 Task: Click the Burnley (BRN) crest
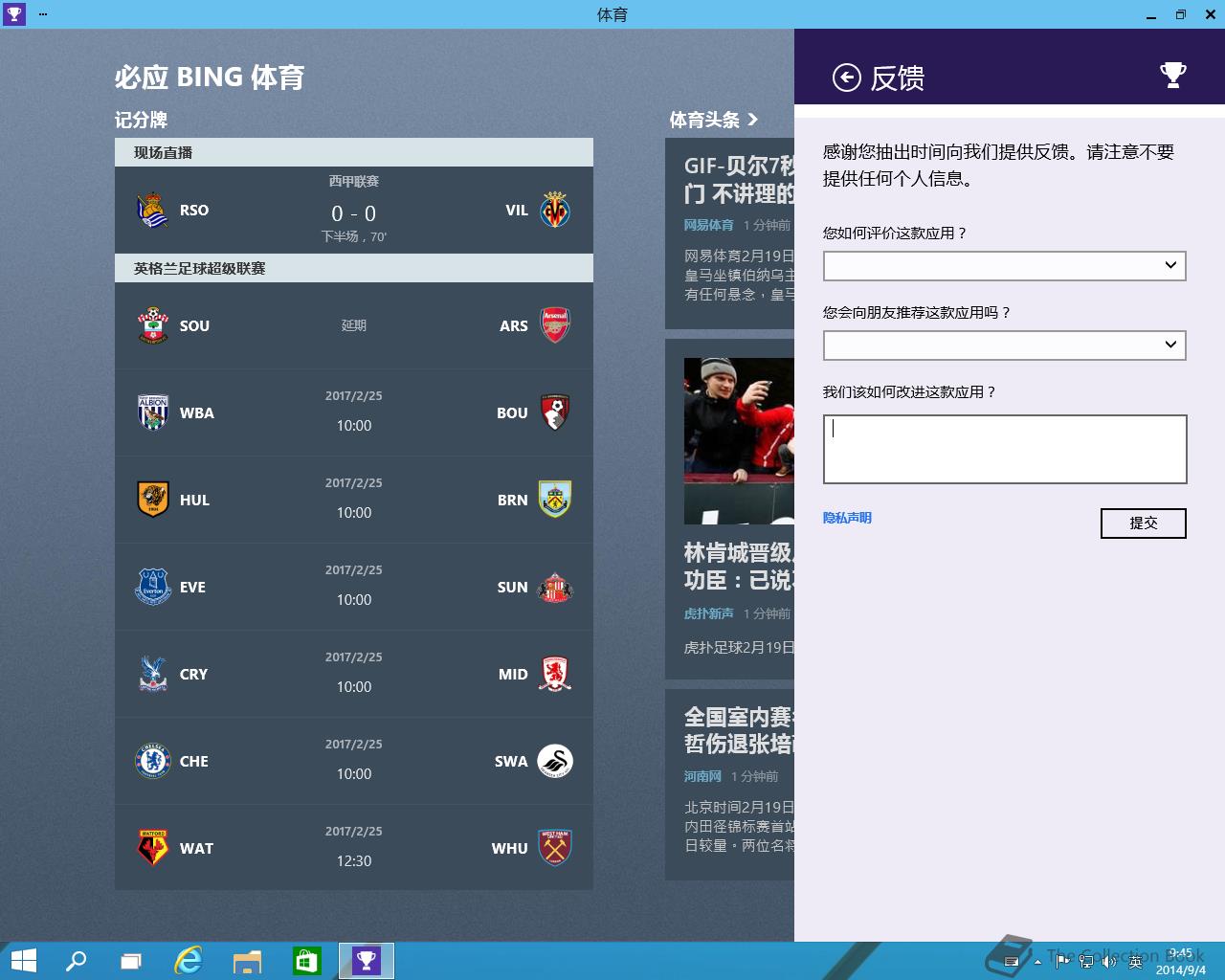coord(555,501)
